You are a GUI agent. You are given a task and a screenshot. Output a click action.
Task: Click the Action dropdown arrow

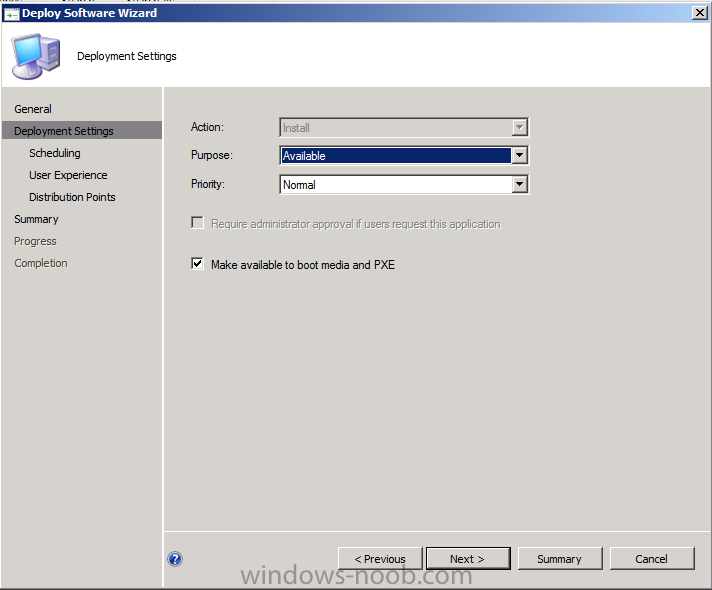518,128
